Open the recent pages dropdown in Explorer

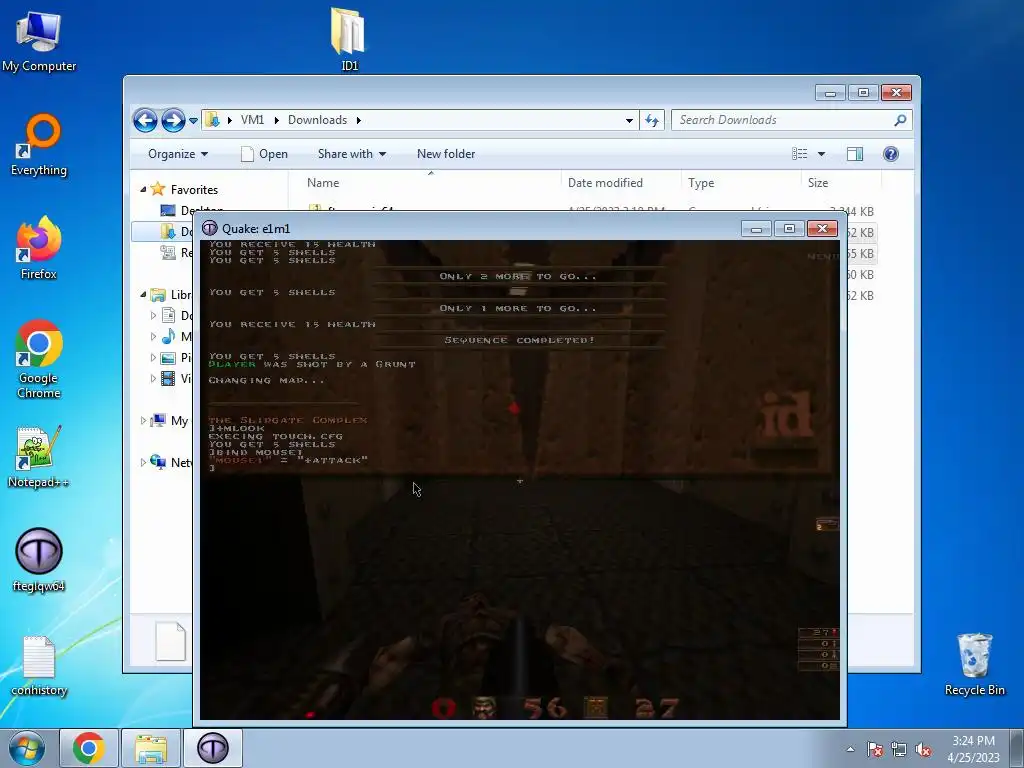193,121
